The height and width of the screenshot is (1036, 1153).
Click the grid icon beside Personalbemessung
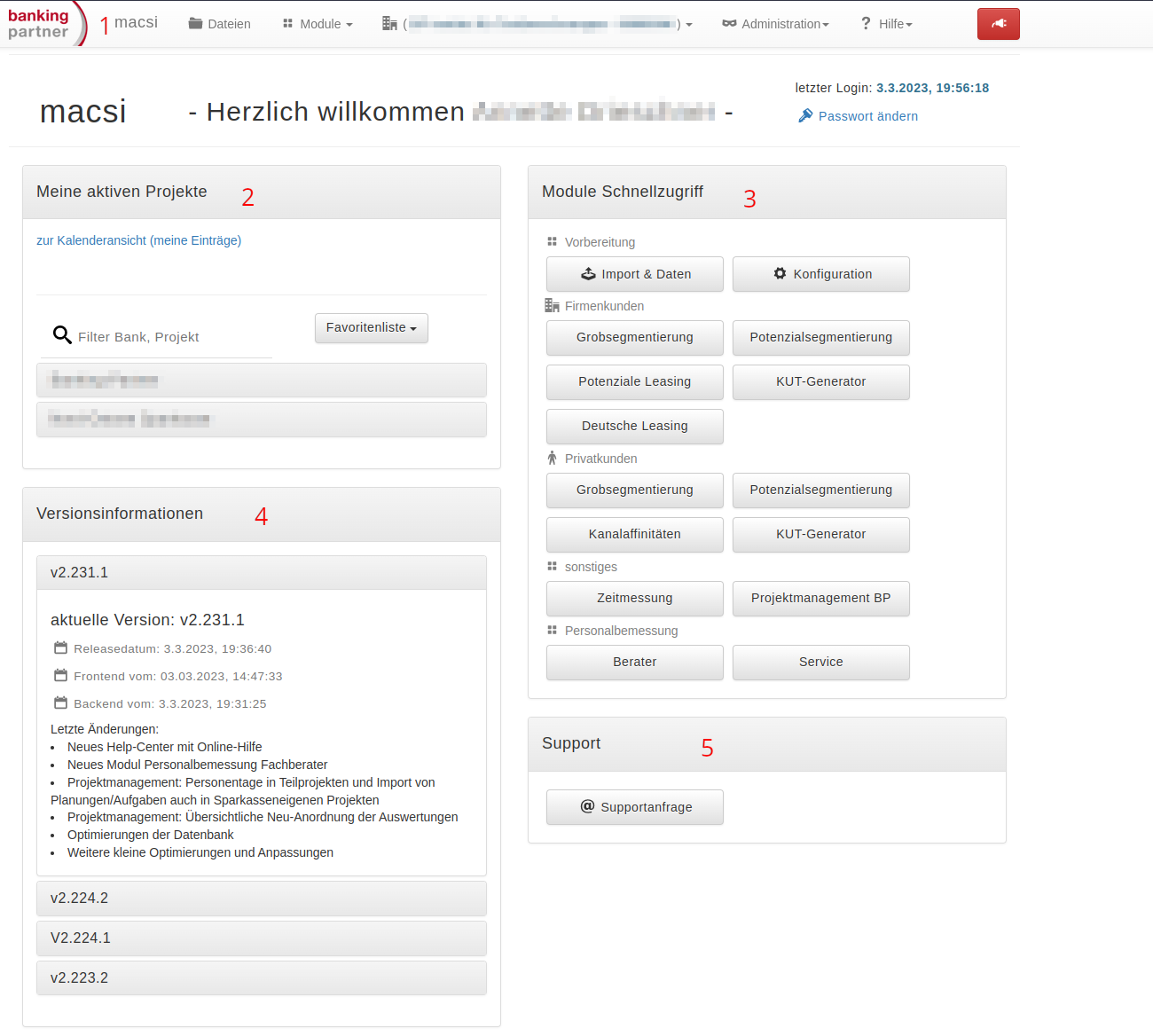point(552,630)
